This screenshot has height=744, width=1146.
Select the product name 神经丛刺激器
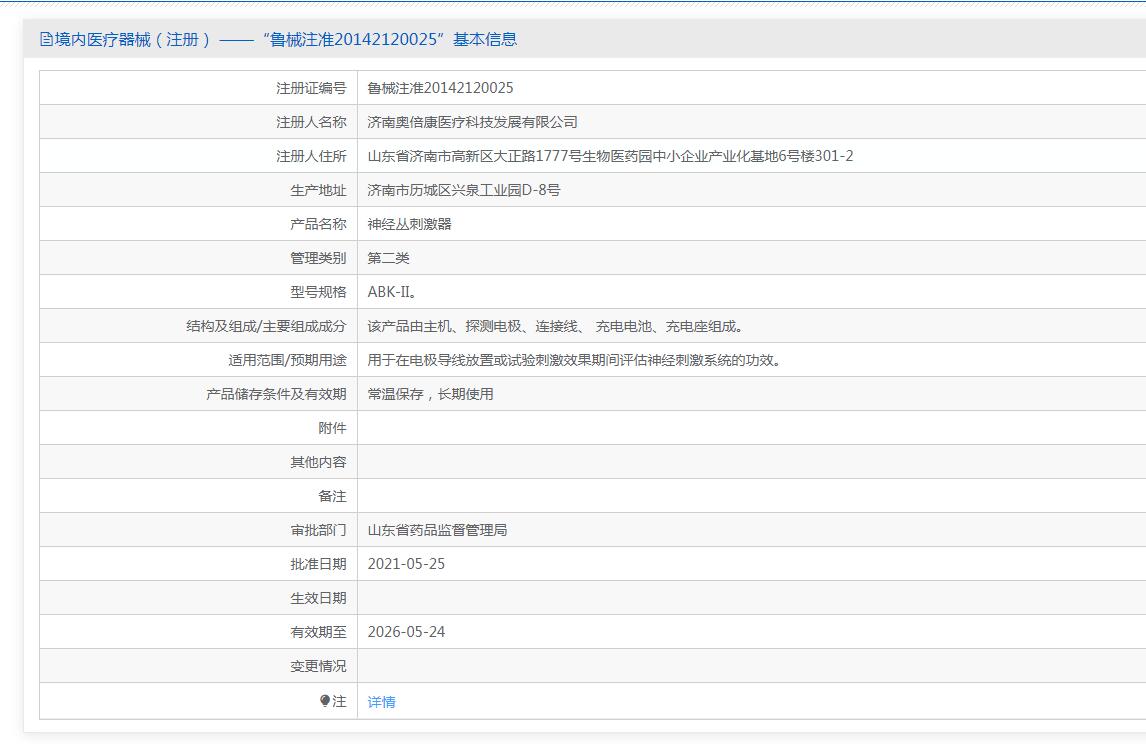[x=409, y=224]
